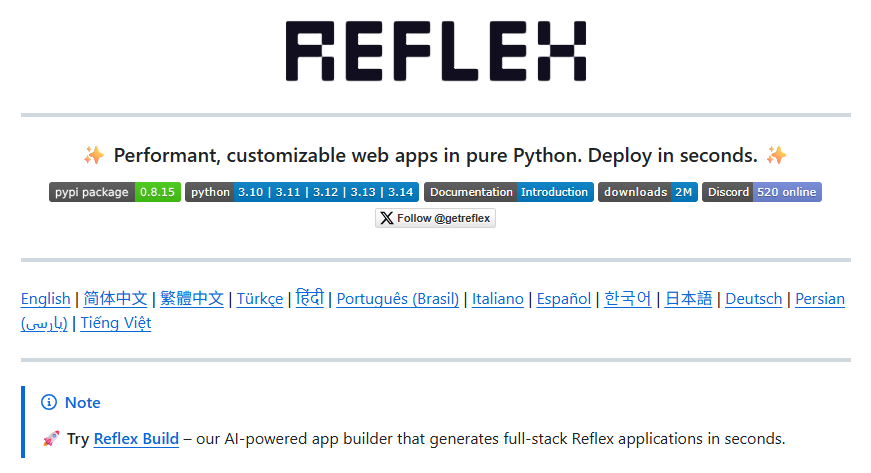The width and height of the screenshot is (871, 473).
Task: Follow the Reflex Build link
Action: point(136,439)
